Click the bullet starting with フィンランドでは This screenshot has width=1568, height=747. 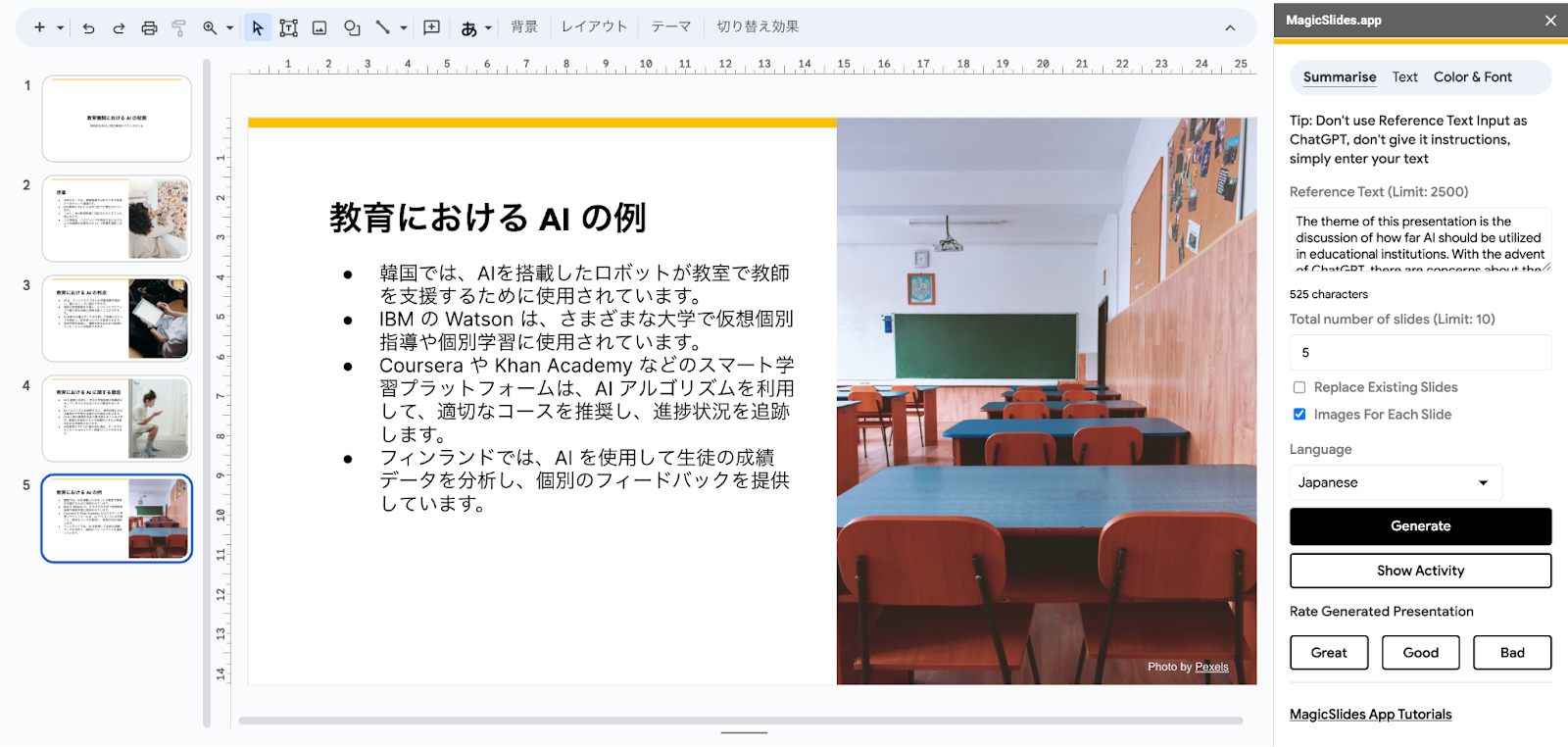(586, 481)
